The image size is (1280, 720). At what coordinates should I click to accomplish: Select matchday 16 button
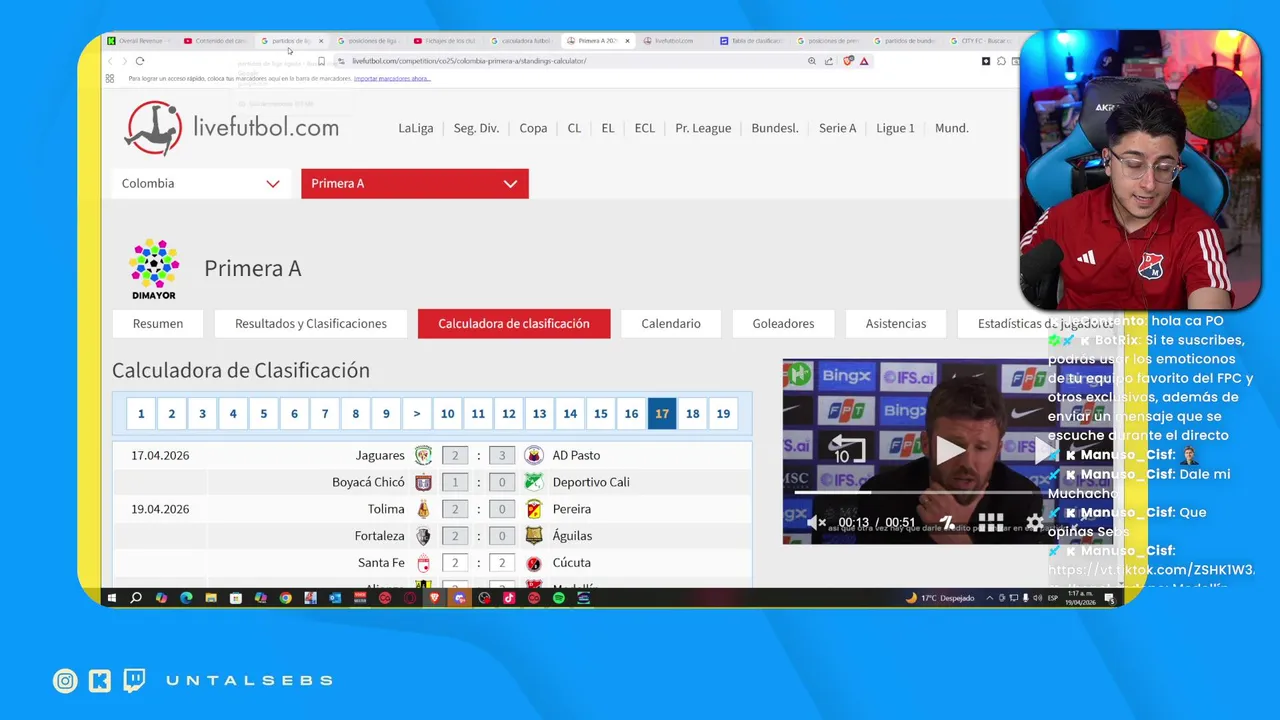631,413
